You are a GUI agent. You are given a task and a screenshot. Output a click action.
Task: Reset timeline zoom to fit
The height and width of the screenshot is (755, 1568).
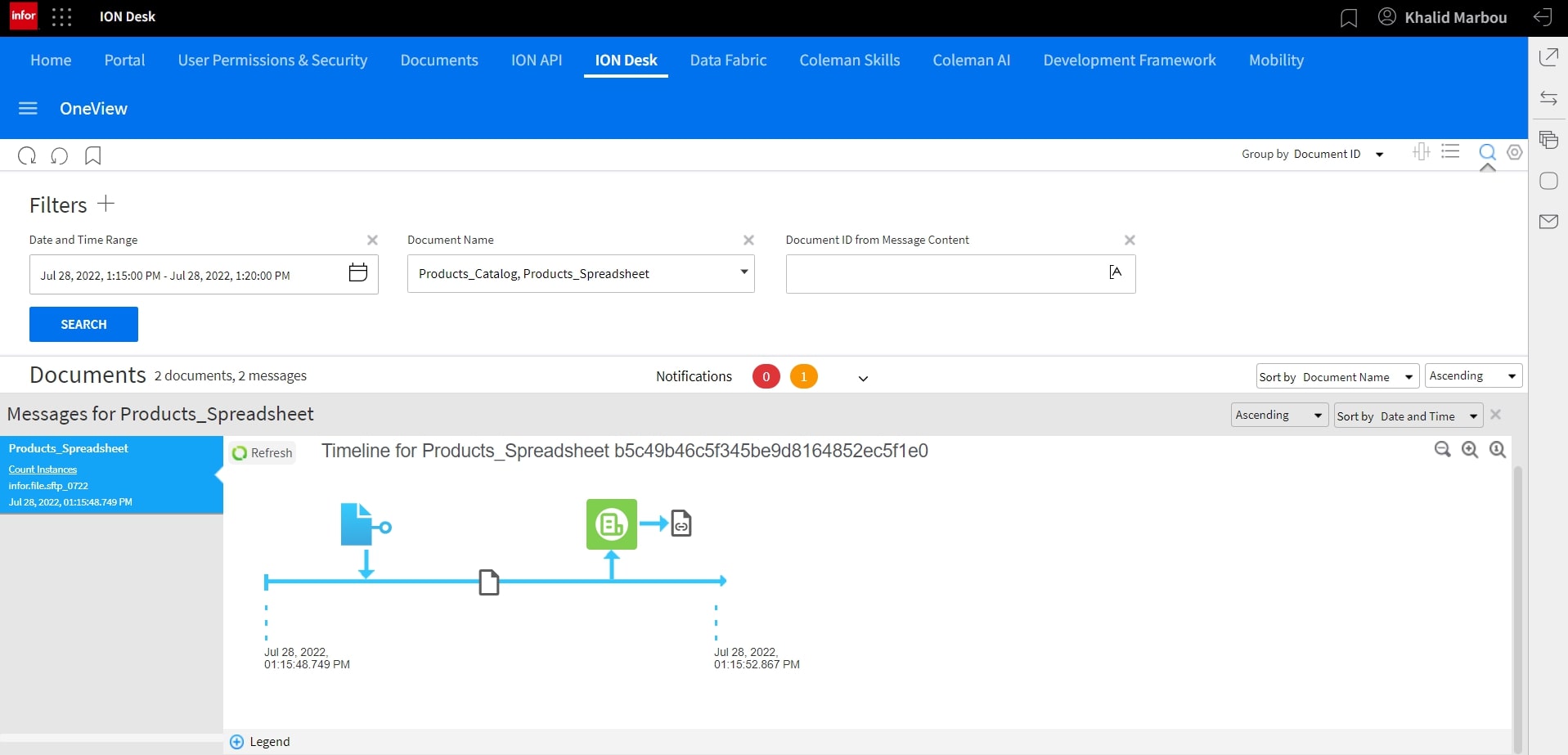1498,449
